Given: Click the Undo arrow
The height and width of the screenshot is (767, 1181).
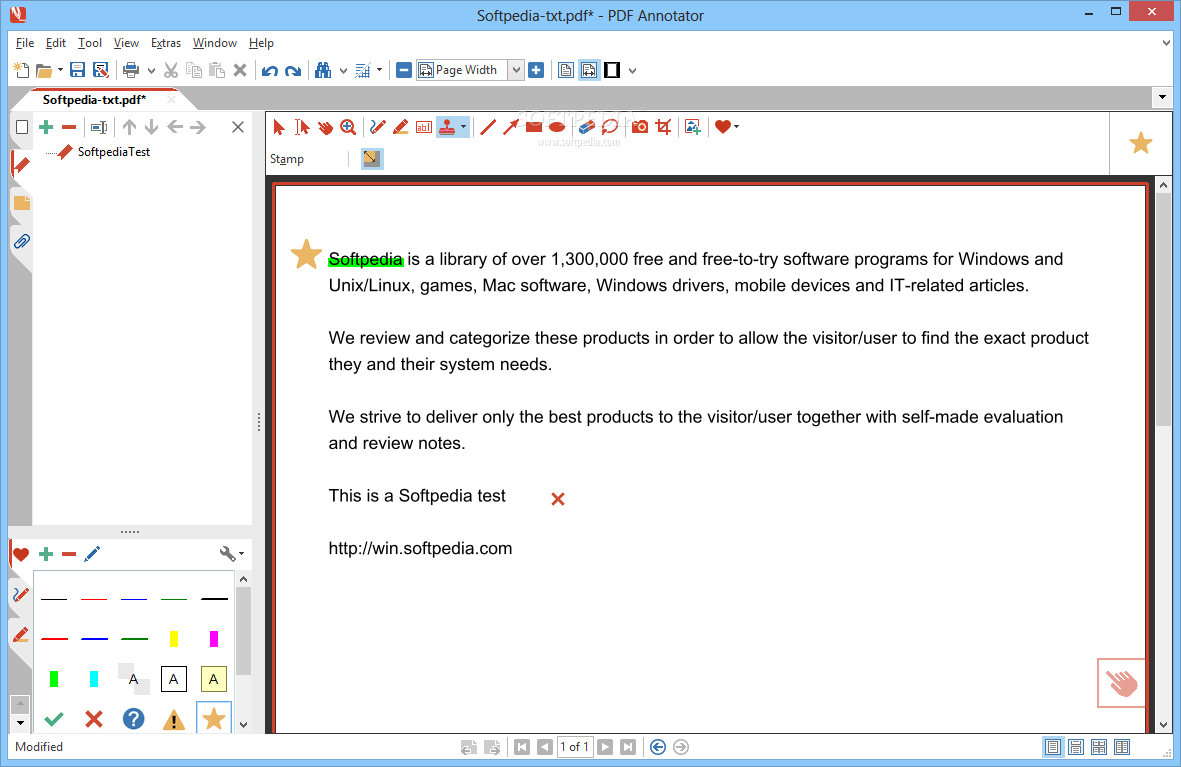Looking at the screenshot, I should 270,71.
